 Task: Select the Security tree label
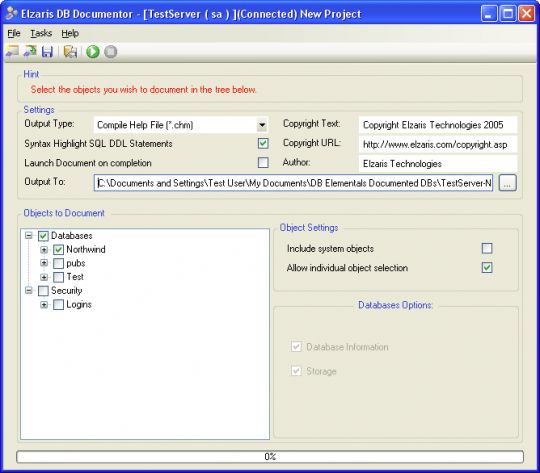(x=66, y=291)
